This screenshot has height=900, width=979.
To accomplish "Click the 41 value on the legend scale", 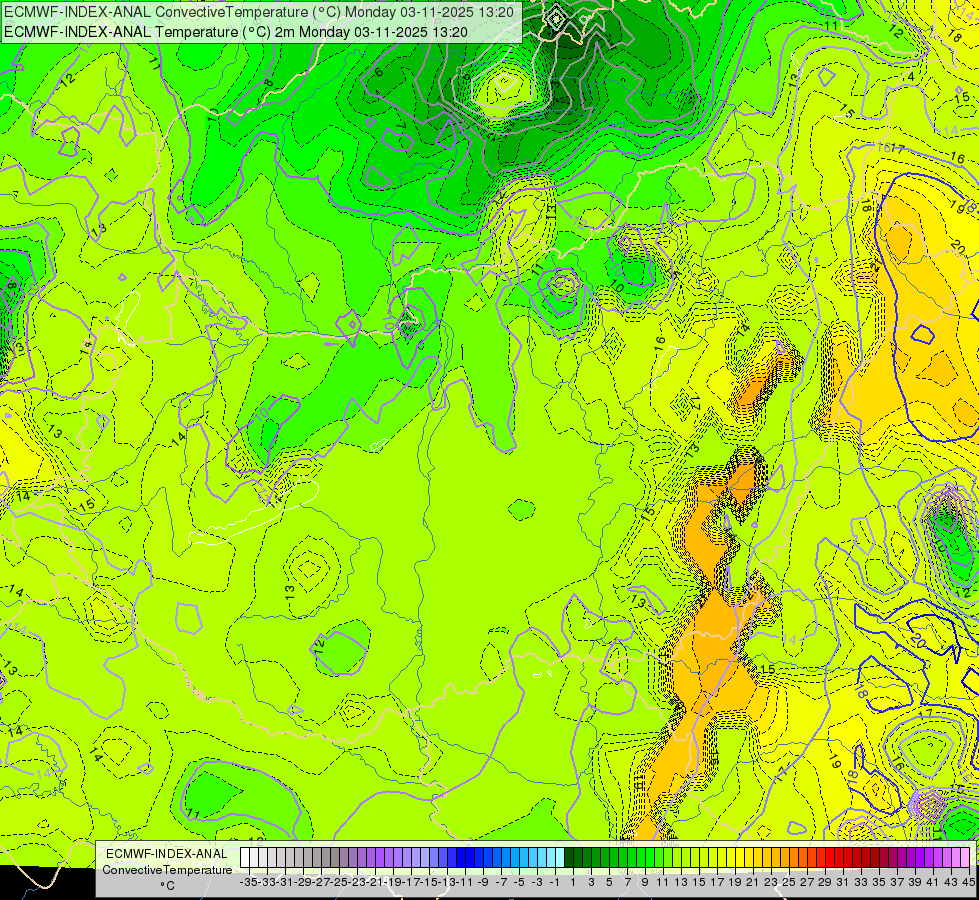I will [933, 883].
